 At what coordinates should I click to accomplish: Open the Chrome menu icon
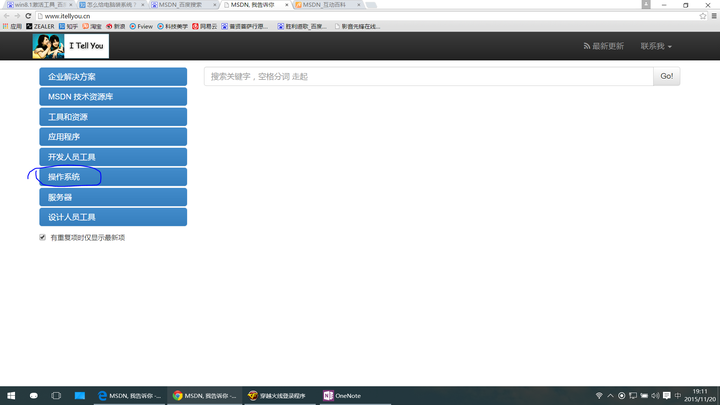click(714, 16)
